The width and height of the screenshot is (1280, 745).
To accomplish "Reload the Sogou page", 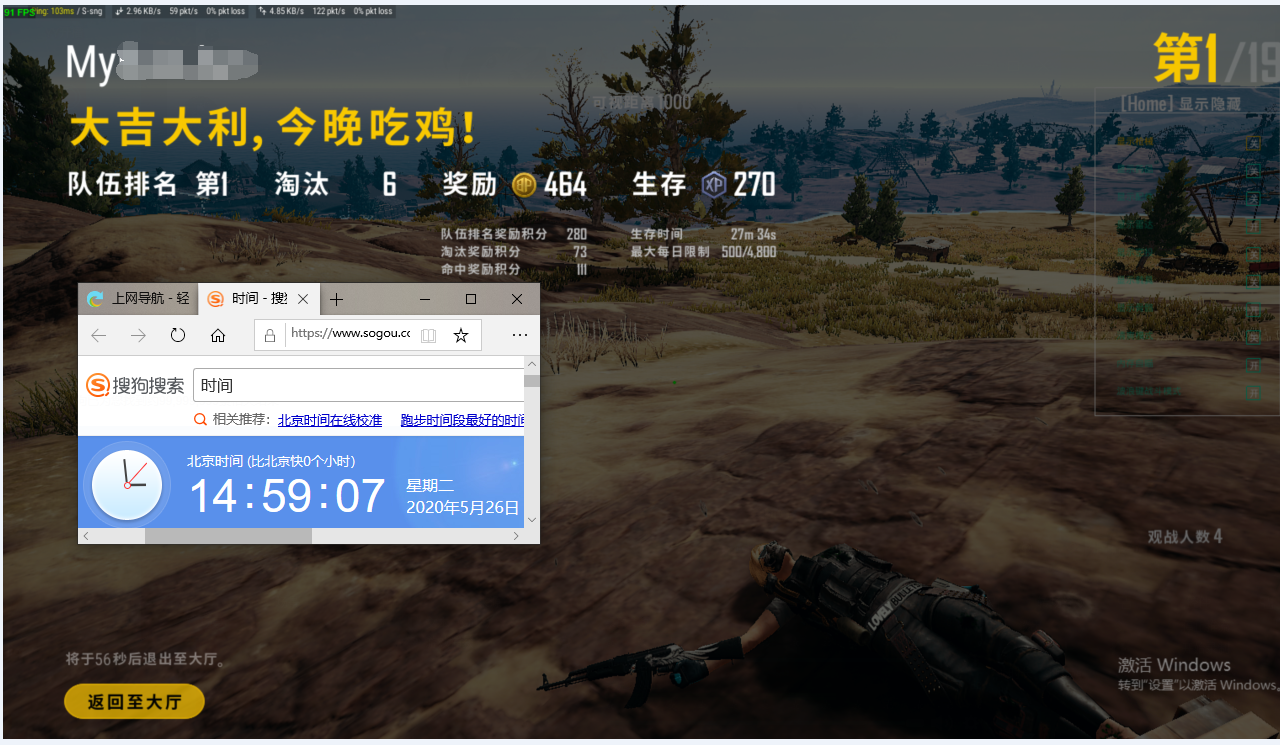I will tap(178, 335).
